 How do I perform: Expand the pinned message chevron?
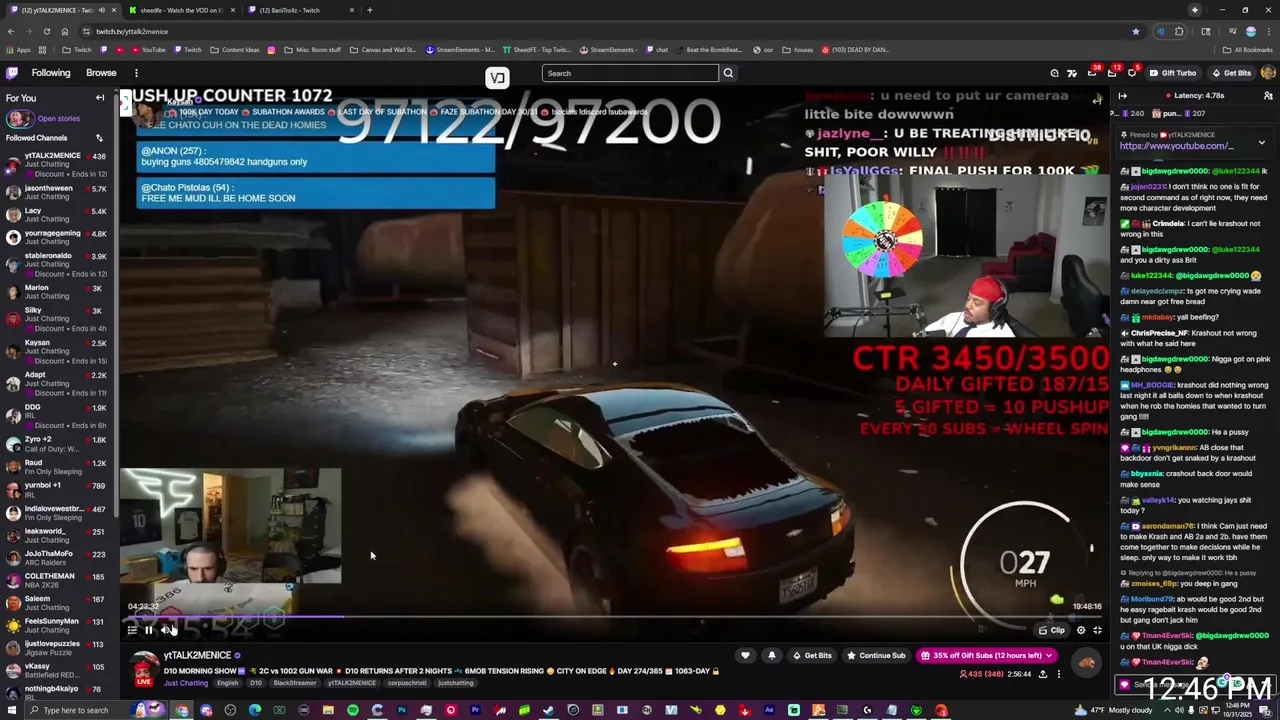pos(1261,143)
